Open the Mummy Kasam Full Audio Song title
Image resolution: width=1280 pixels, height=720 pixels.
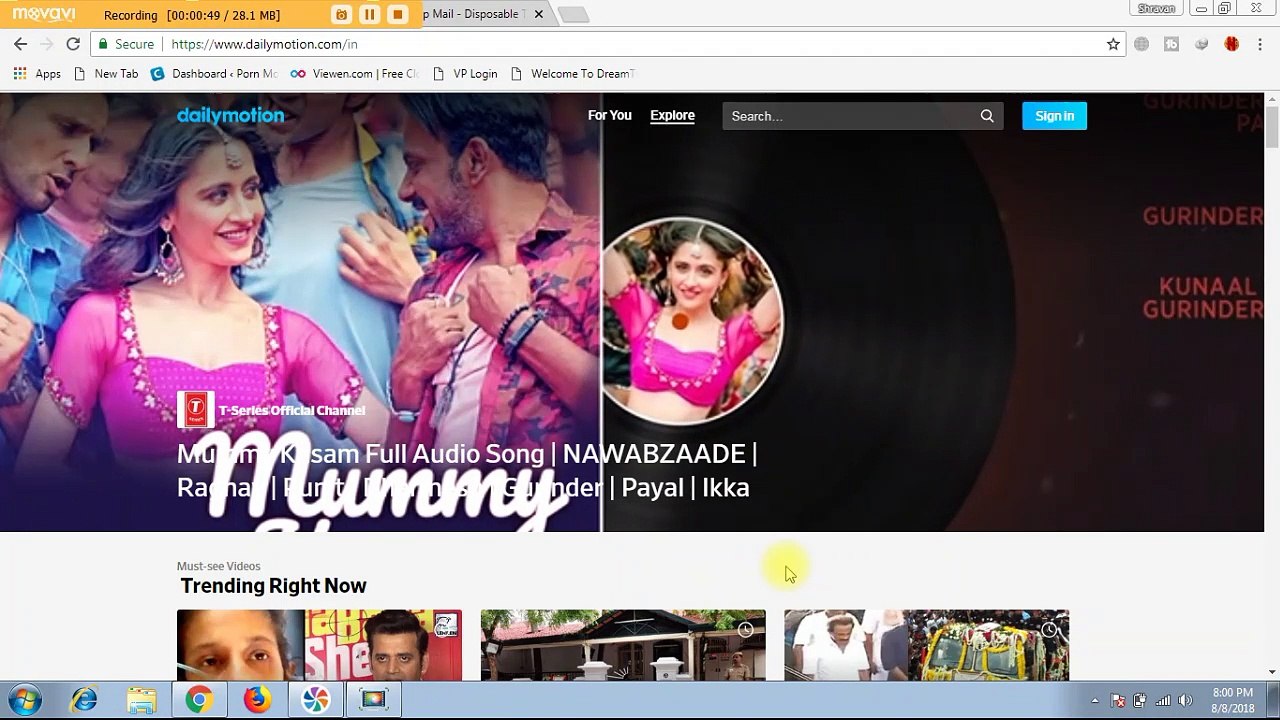click(467, 470)
